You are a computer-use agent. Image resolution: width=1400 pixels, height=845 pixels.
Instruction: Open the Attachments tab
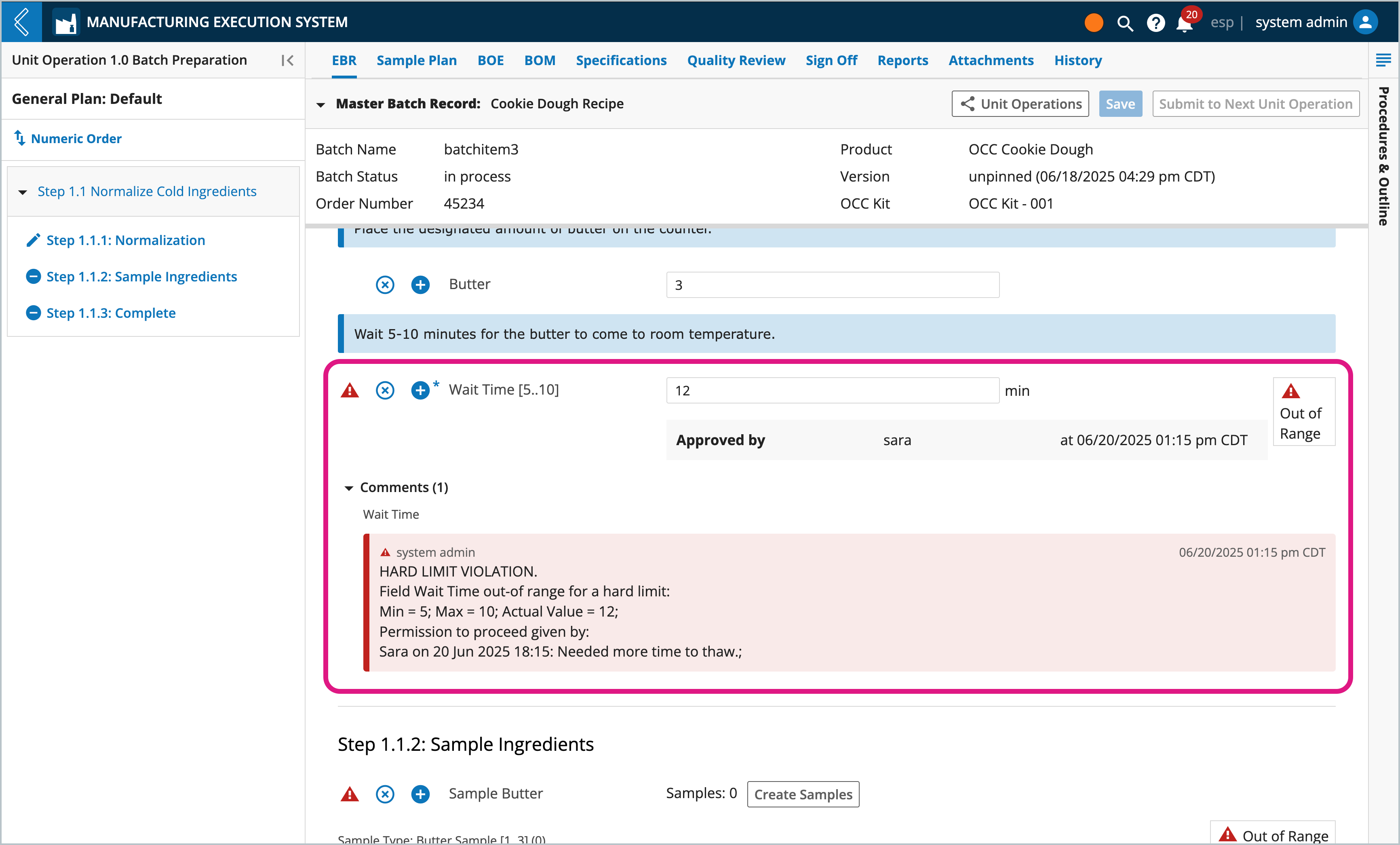click(x=991, y=60)
